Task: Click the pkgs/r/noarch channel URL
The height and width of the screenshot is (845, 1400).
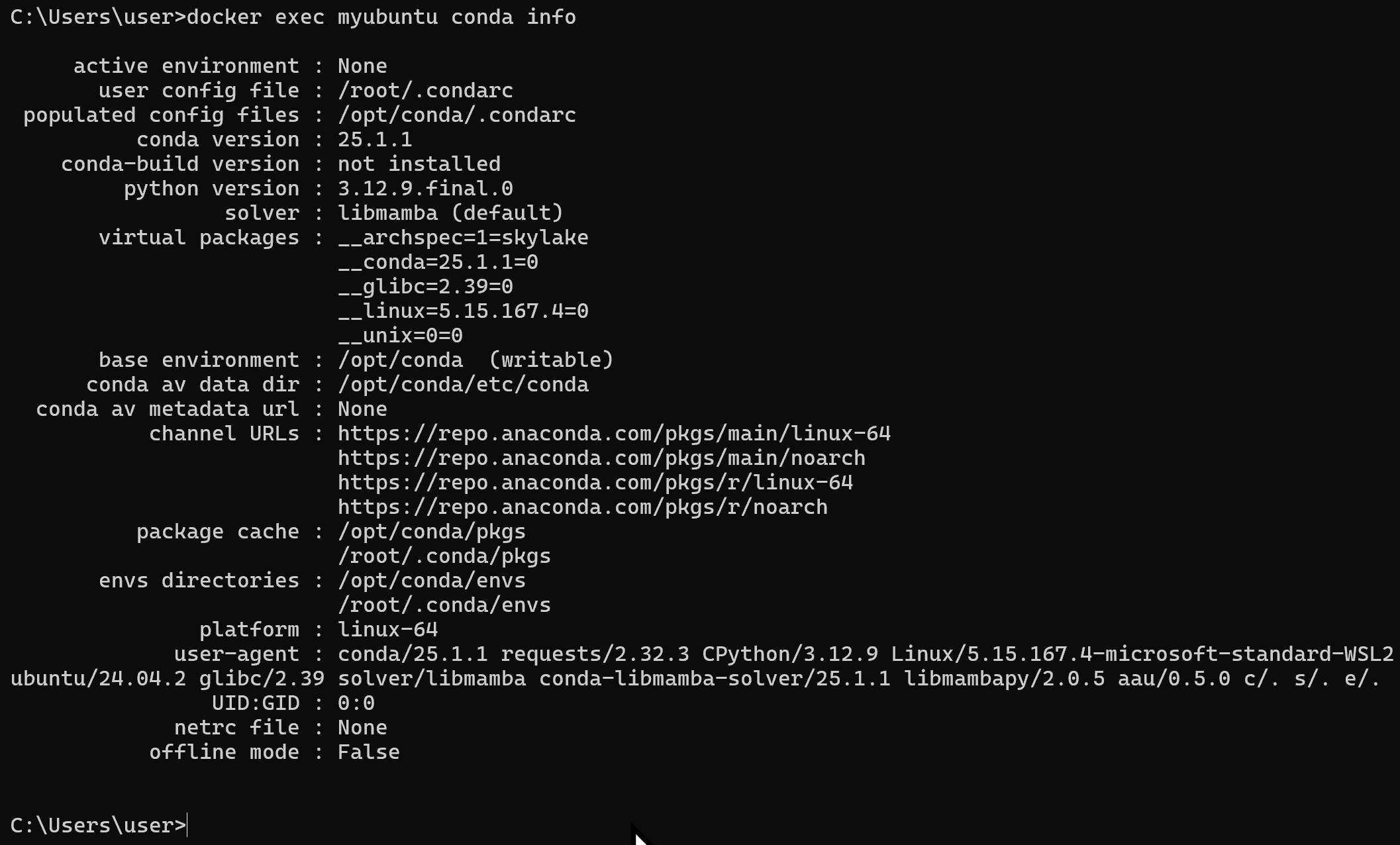Action: pyautogui.click(x=583, y=507)
